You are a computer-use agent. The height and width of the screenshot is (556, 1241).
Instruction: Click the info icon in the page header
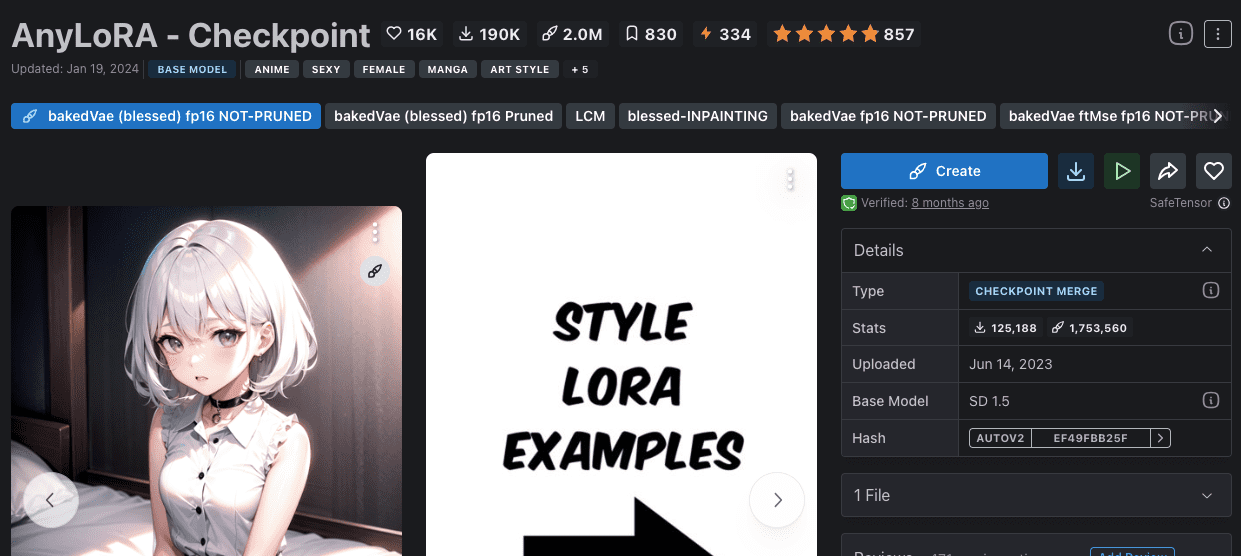[1181, 34]
